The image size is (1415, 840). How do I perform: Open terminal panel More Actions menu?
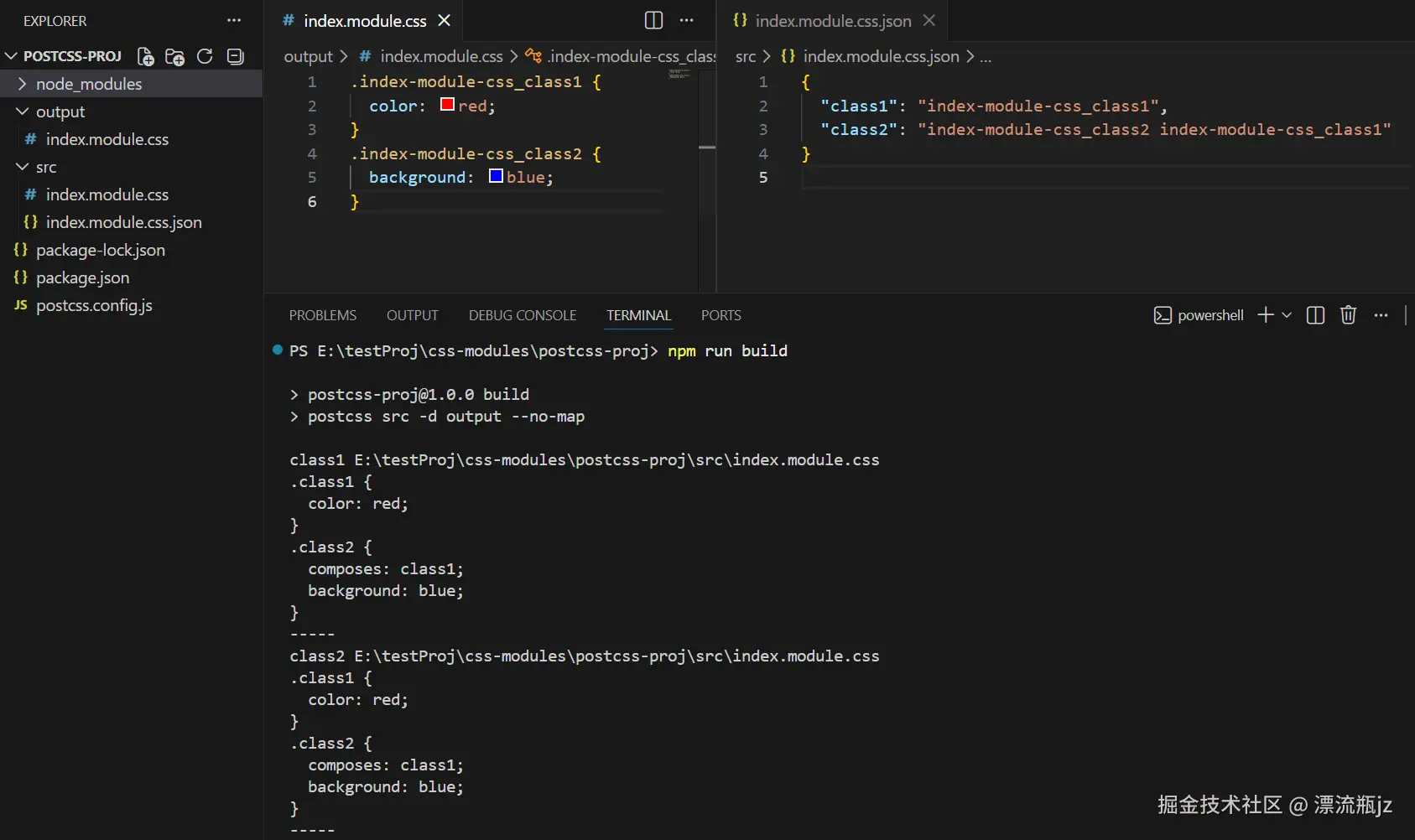[1381, 315]
